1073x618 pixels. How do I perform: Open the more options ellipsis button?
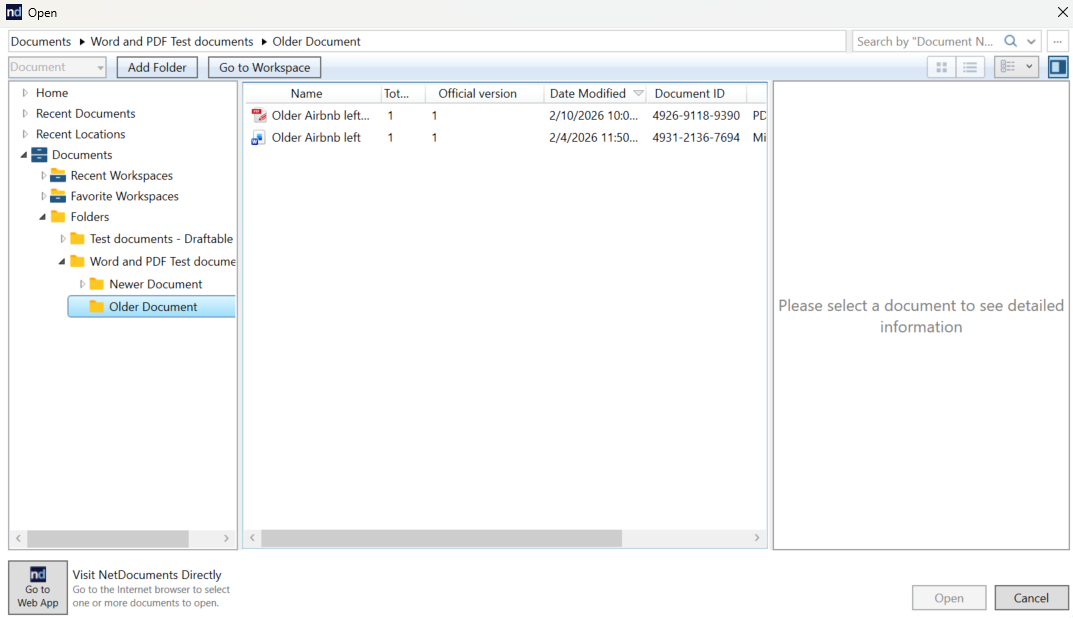point(1057,42)
